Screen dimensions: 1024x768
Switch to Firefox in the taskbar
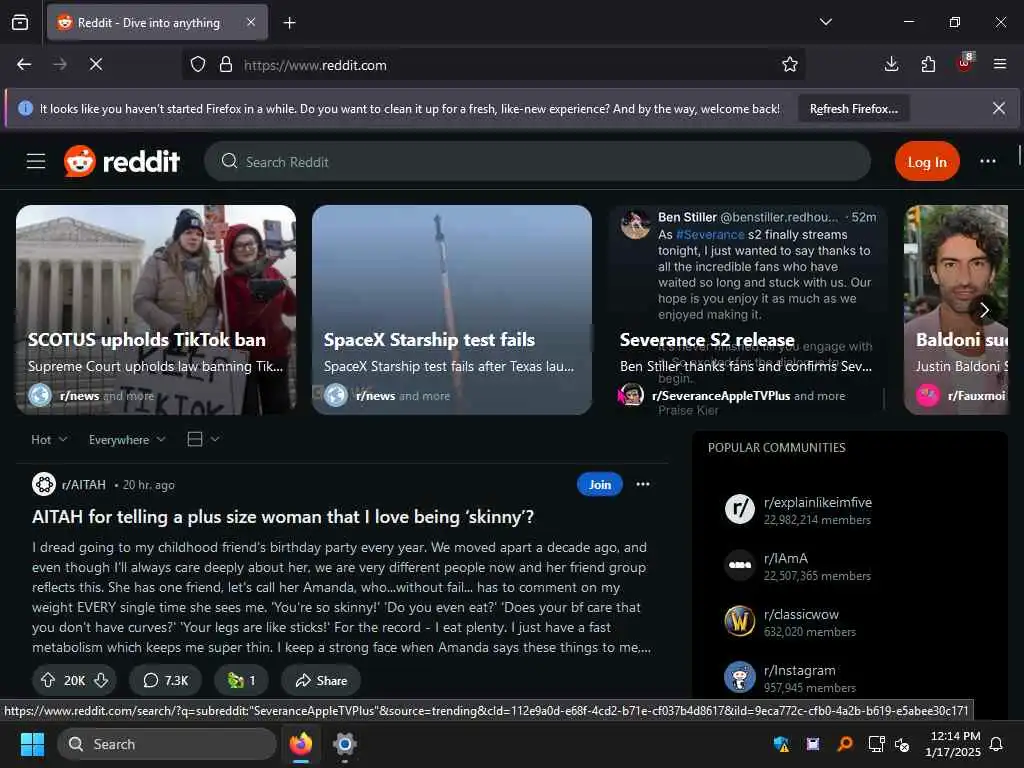[301, 744]
